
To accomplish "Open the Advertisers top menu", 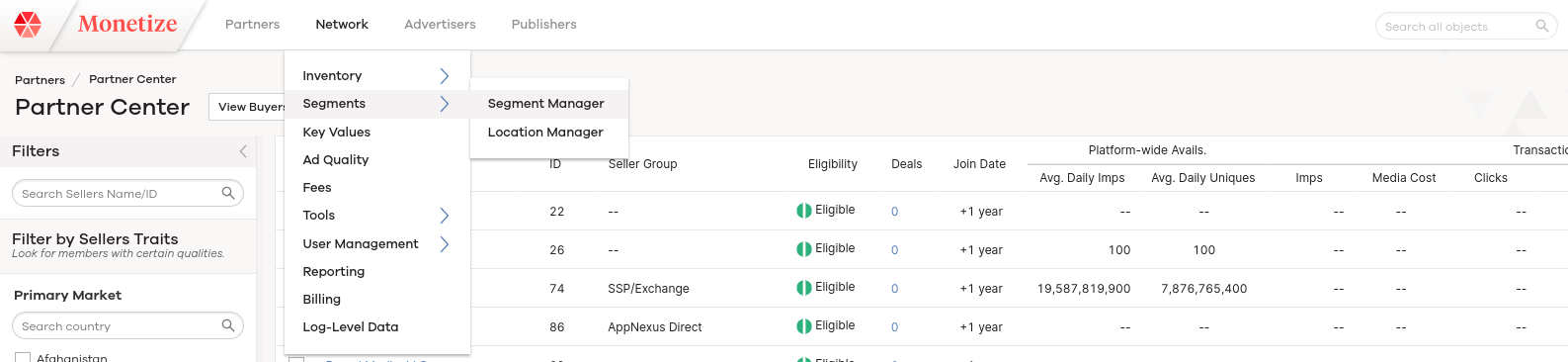I will [440, 24].
